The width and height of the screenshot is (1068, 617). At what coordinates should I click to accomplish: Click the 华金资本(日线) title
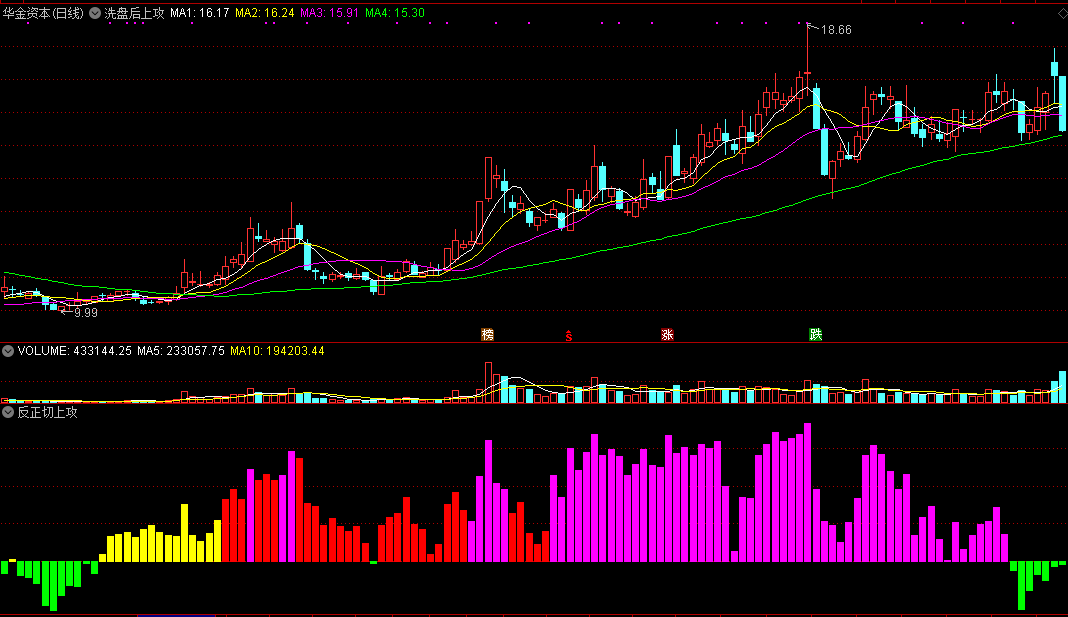tap(43, 13)
